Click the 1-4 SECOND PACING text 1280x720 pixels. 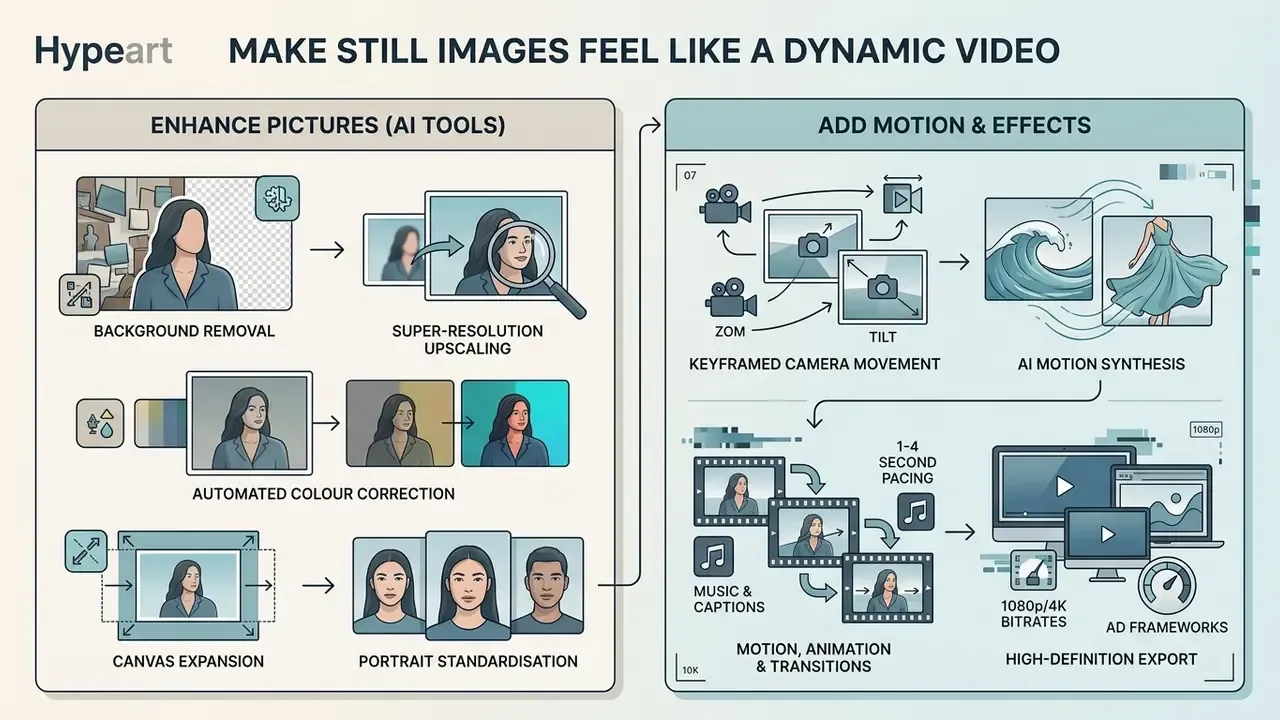pos(907,462)
